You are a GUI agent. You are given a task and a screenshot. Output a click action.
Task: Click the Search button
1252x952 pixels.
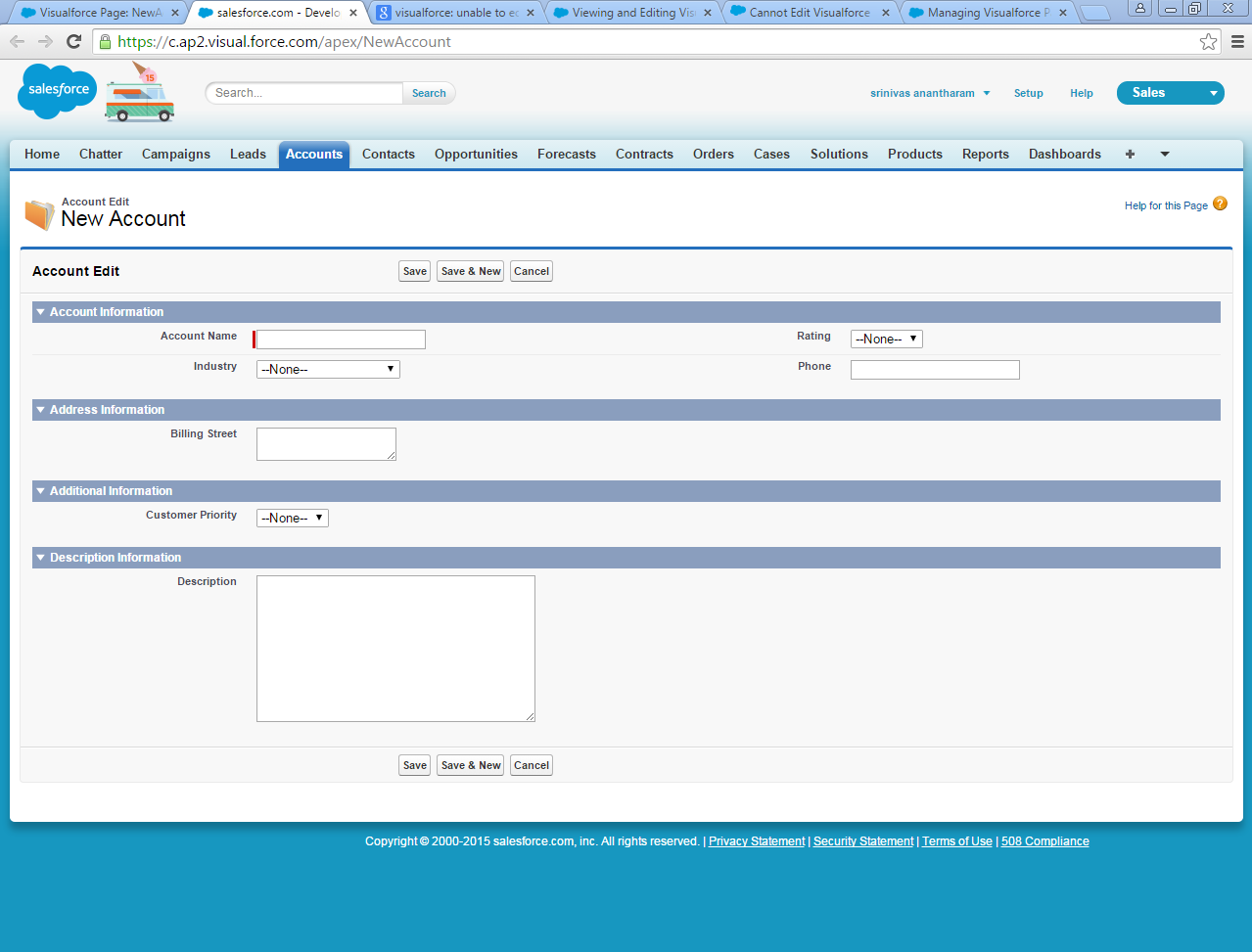[429, 94]
